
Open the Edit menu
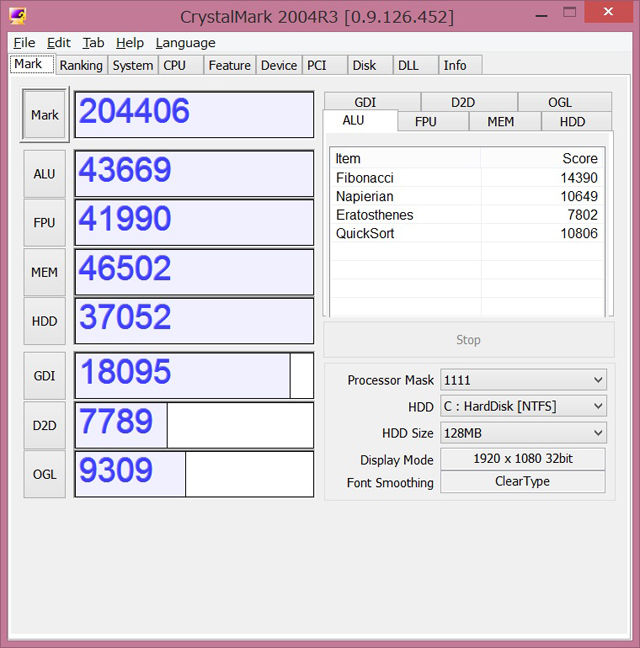[58, 43]
